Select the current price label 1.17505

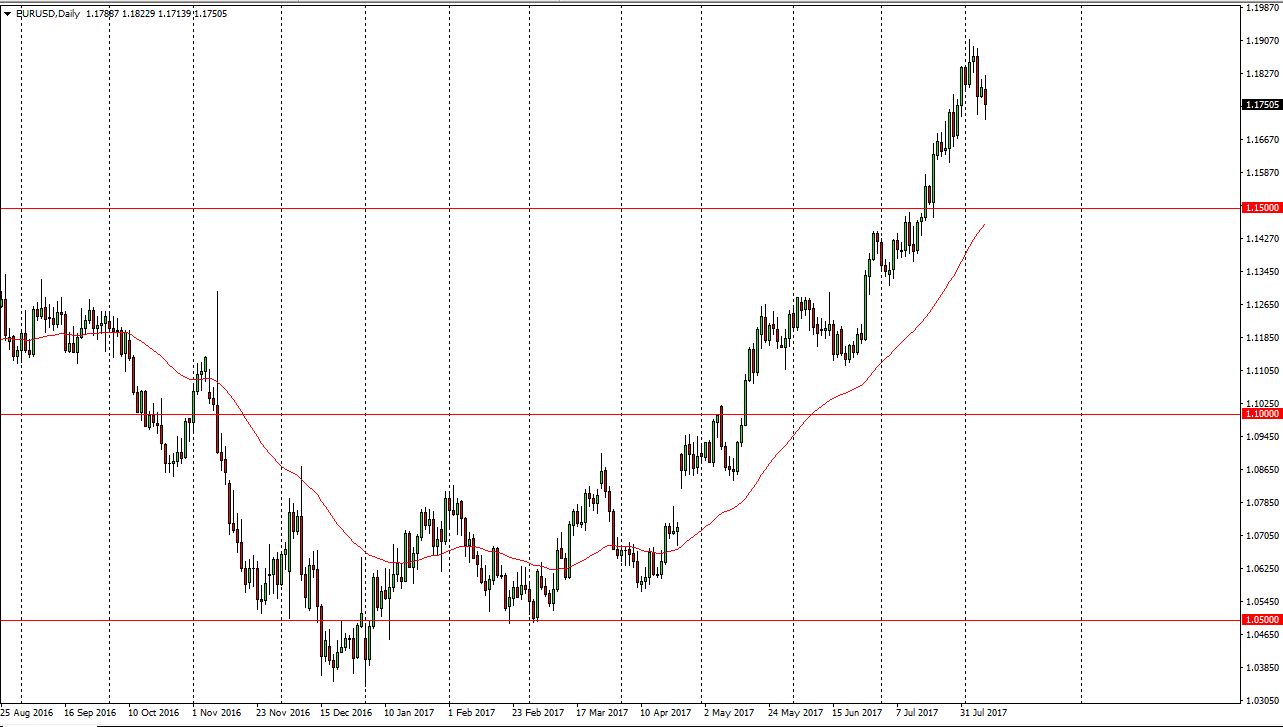click(x=1261, y=105)
